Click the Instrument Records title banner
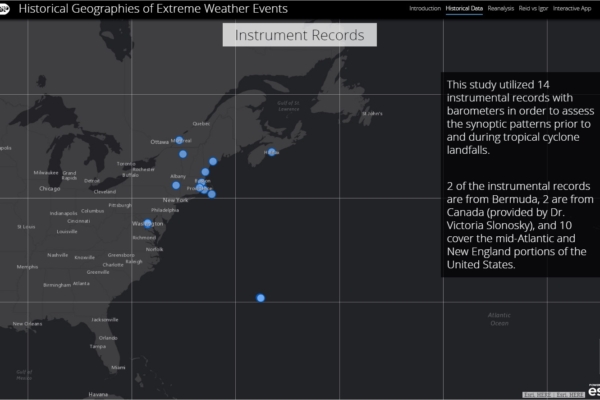600x400 pixels. click(x=299, y=36)
